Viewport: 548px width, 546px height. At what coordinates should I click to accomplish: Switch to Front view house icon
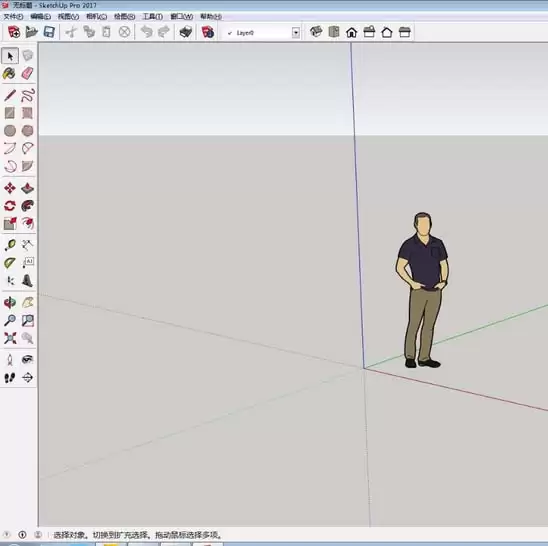(352, 32)
